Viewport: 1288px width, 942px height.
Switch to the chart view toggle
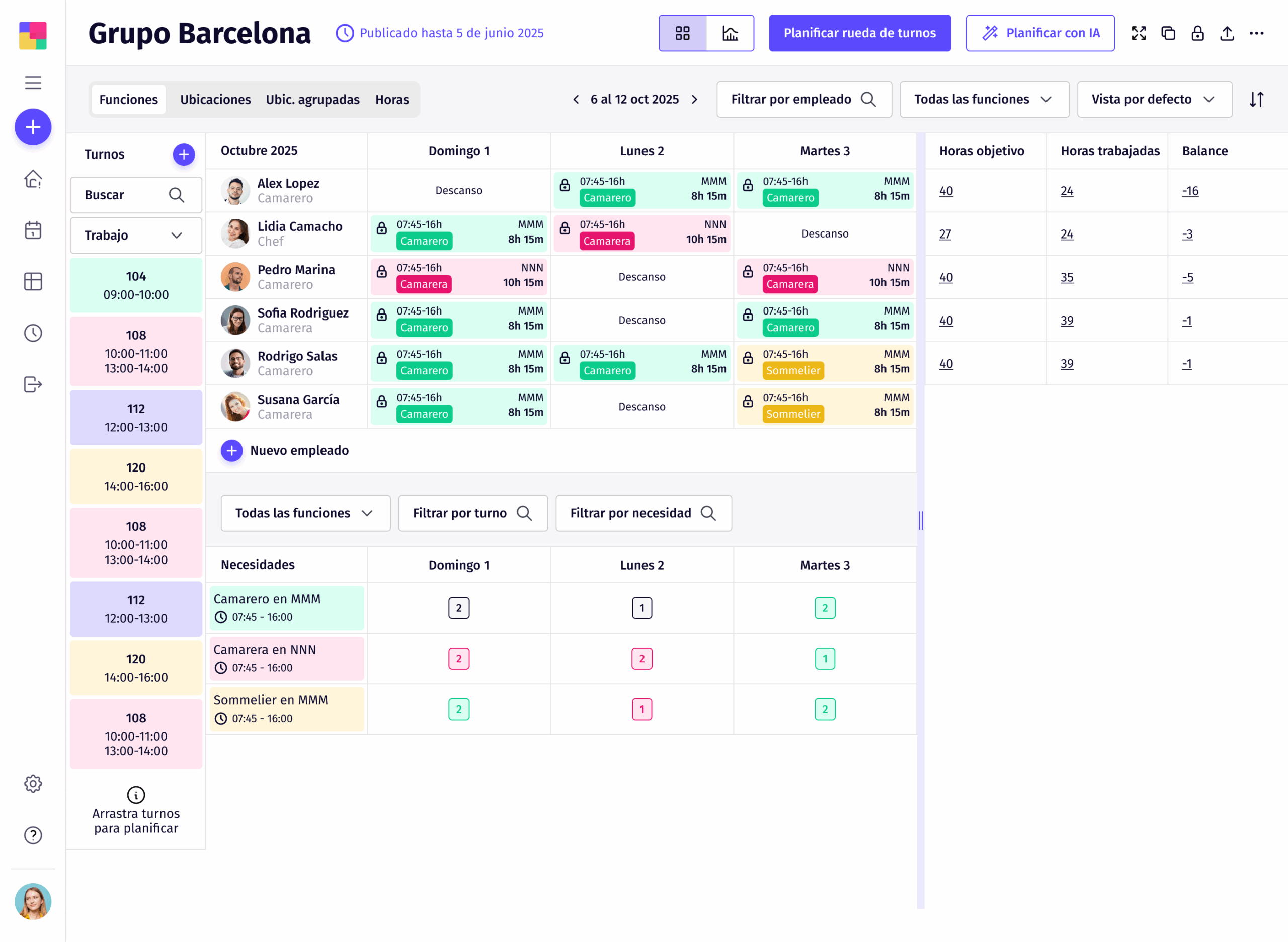point(730,33)
